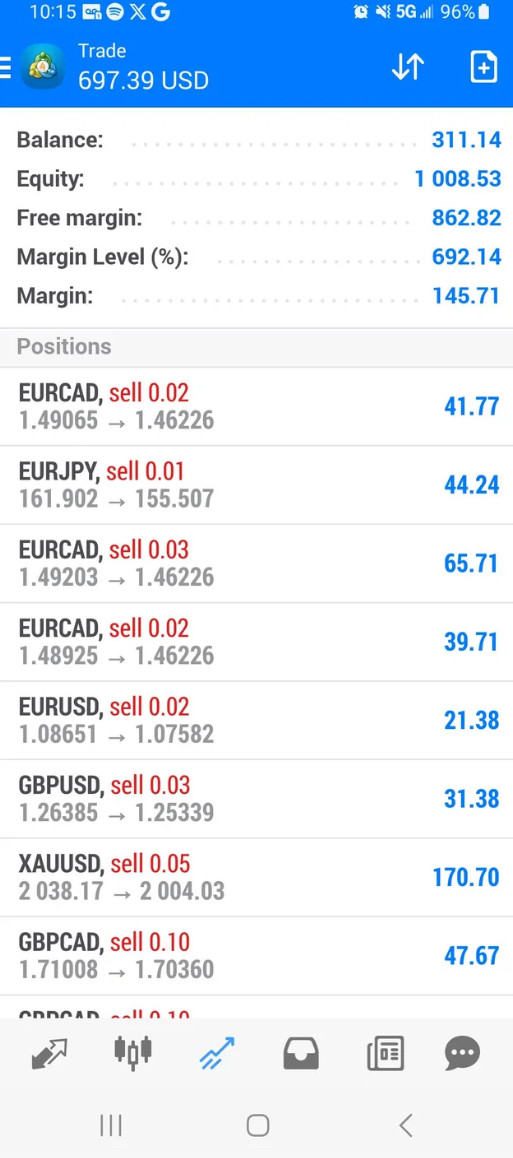The height and width of the screenshot is (1158, 513).
Task: Open the Messages chat bubble icon
Action: pos(463,1053)
